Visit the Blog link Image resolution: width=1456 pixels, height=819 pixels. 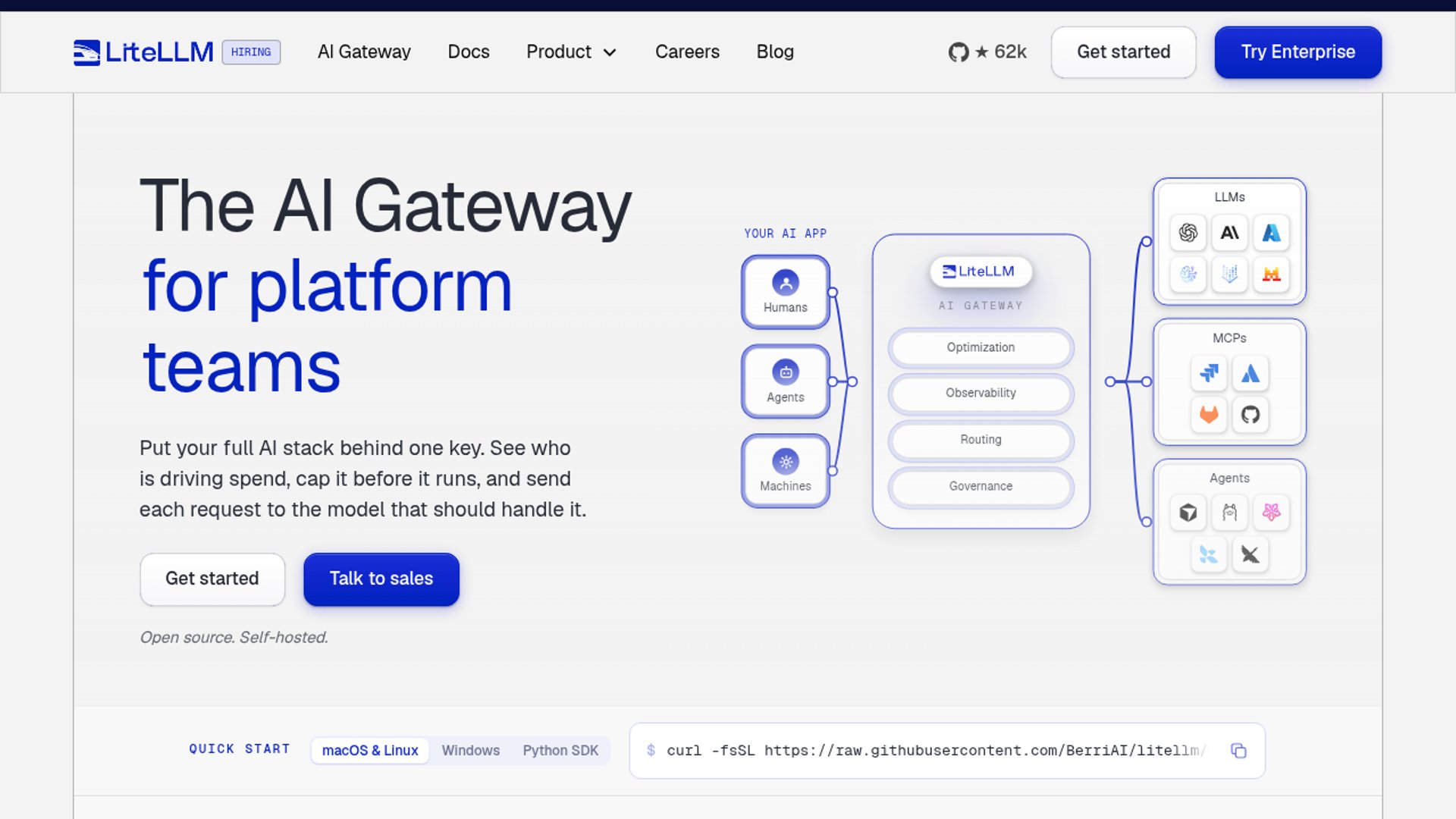coord(775,52)
